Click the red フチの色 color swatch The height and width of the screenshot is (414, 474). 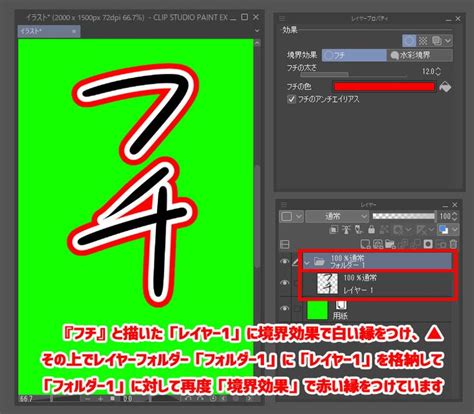point(384,87)
